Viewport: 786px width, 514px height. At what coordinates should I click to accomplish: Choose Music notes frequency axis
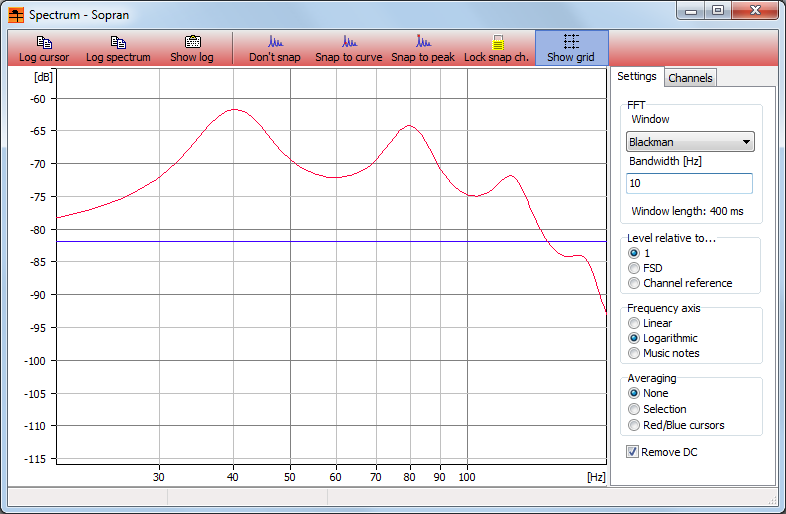pos(634,353)
